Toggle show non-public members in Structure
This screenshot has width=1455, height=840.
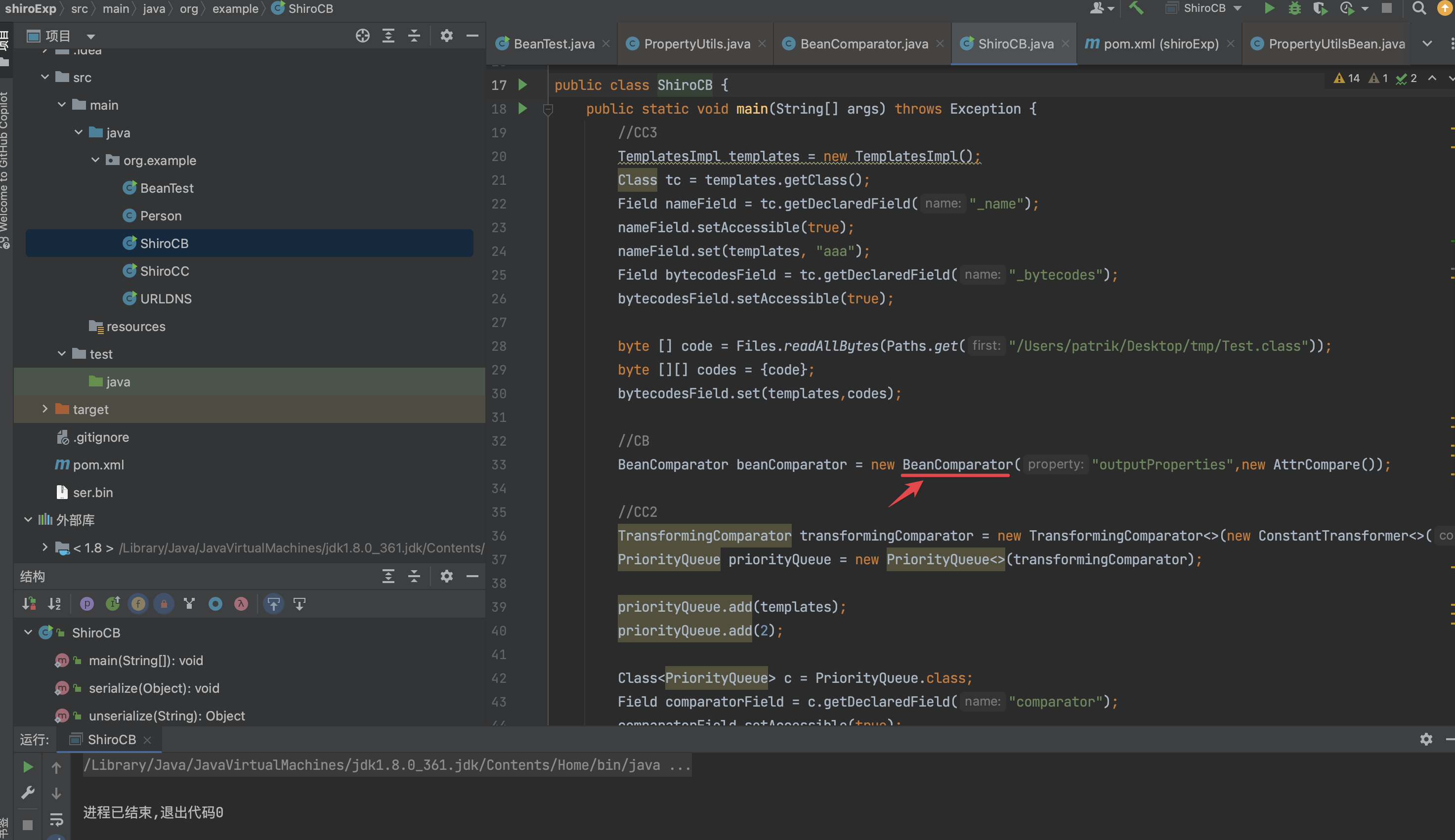164,603
